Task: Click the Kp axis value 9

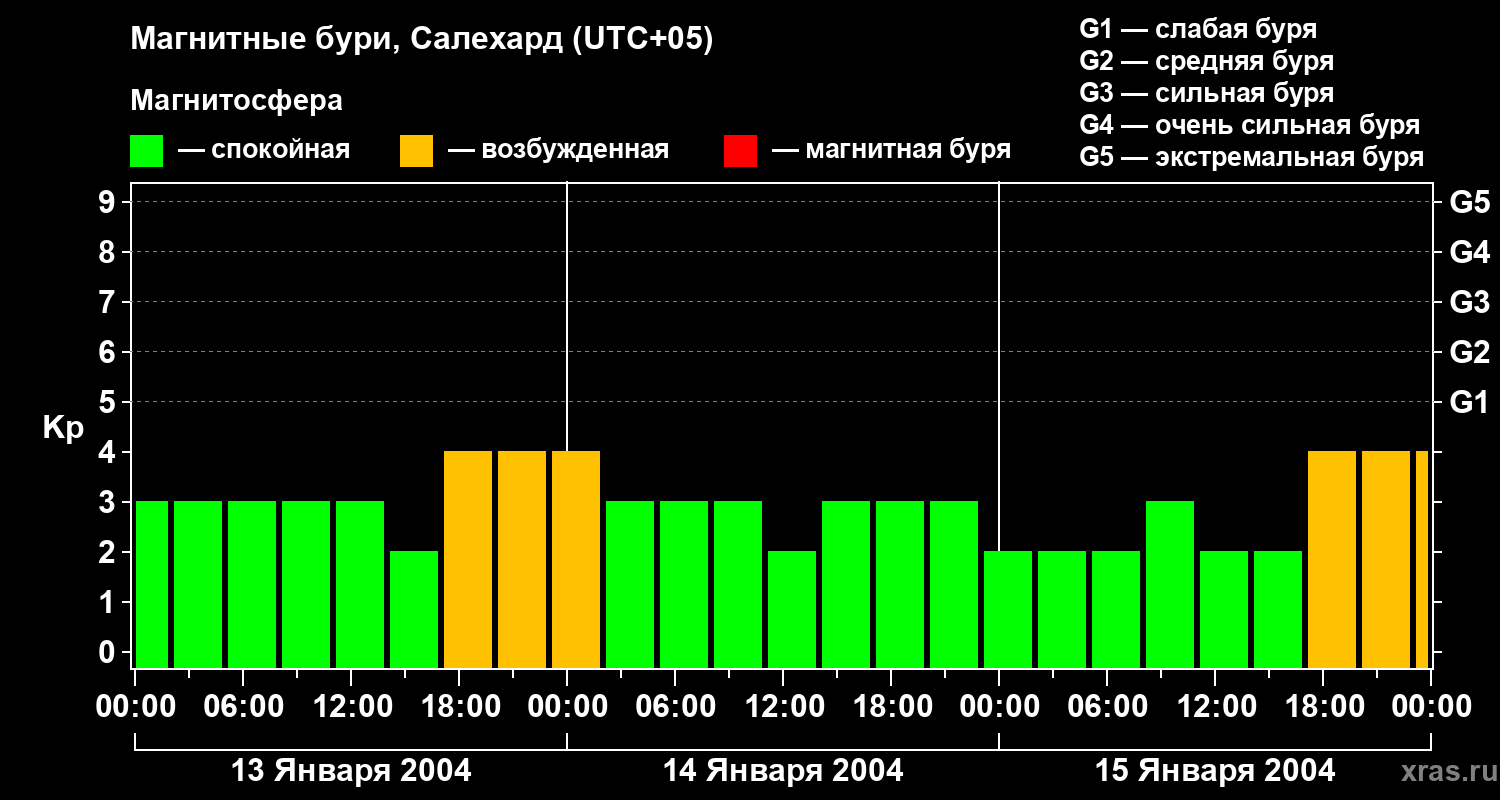Action: pos(109,202)
